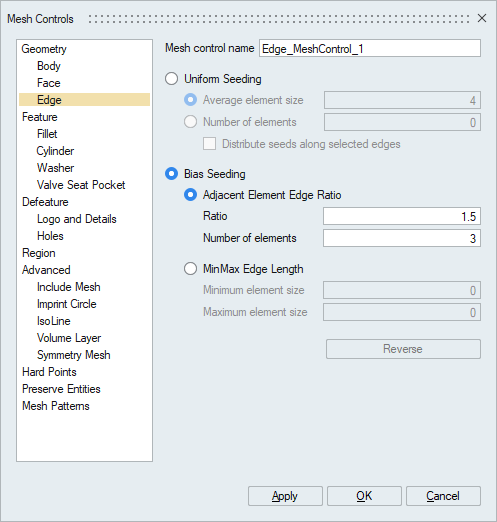The height and width of the screenshot is (522, 497).
Task: Click the Apply button
Action: coord(285,496)
